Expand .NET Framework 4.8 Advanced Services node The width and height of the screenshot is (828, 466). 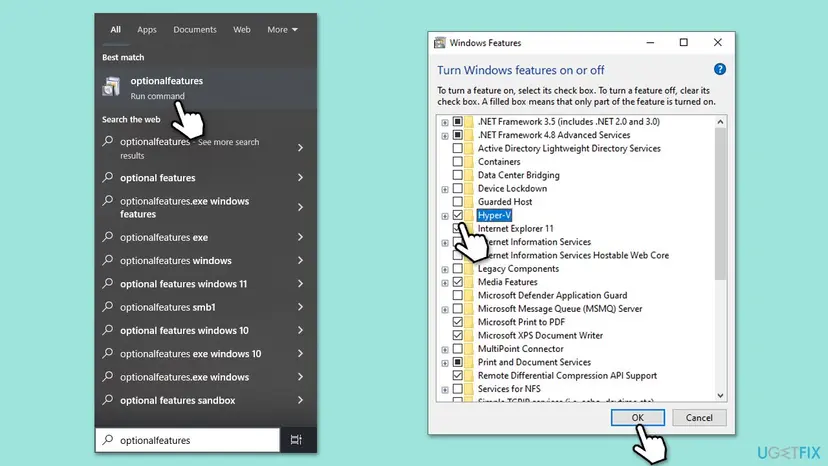tap(445, 136)
